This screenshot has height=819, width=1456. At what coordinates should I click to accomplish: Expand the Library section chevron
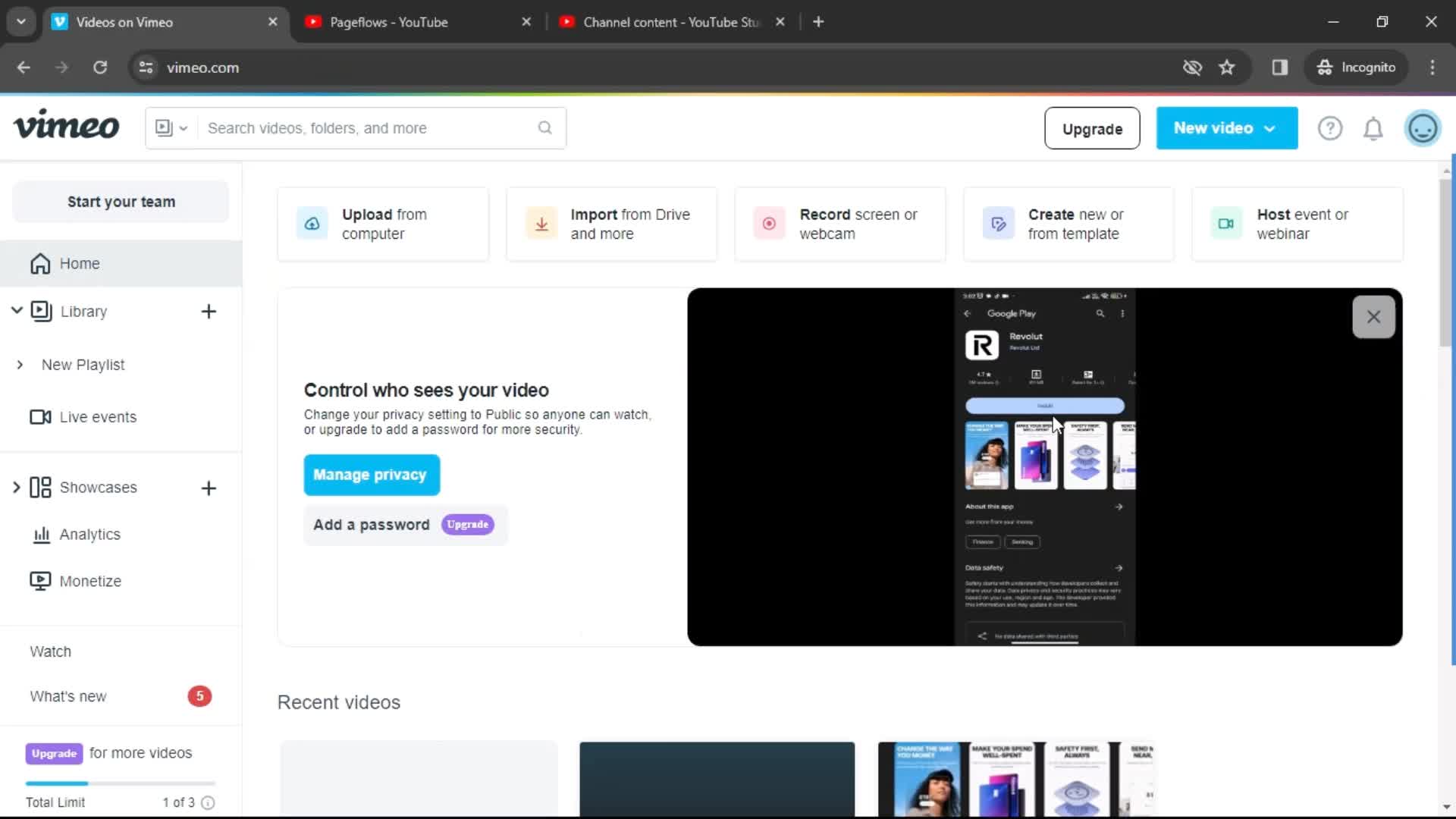16,311
